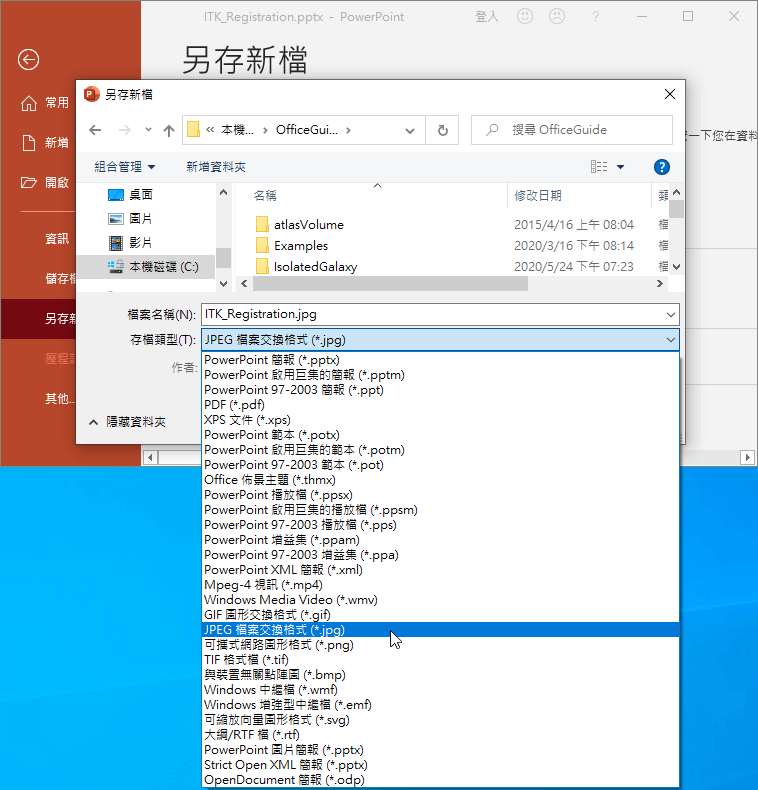This screenshot has width=758, height=790.
Task: Close the 另存新檔 save dialog
Action: [x=669, y=94]
